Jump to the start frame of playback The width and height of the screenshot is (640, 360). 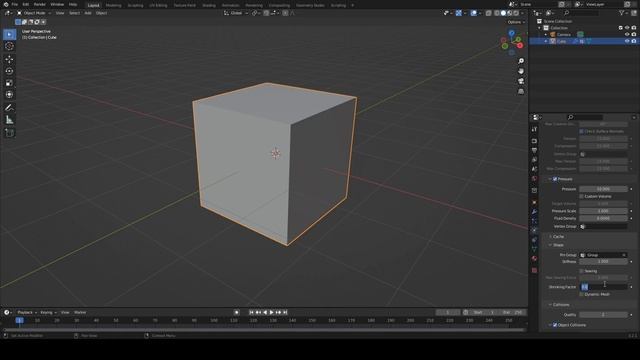click(251, 312)
